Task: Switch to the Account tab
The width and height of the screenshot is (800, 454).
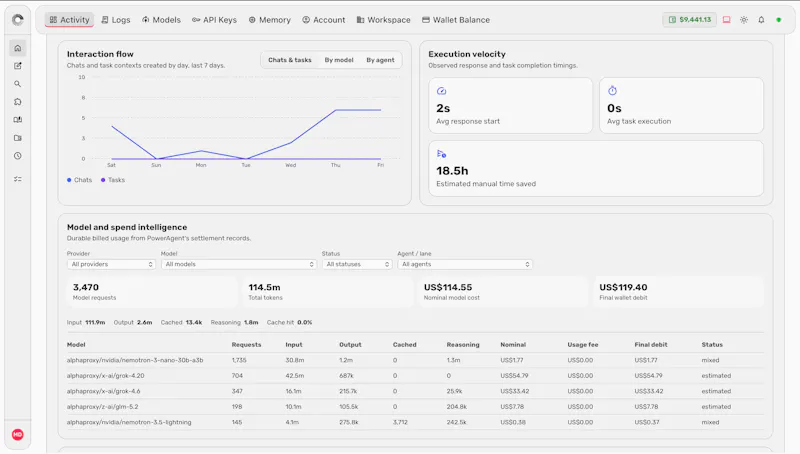Action: (x=323, y=20)
